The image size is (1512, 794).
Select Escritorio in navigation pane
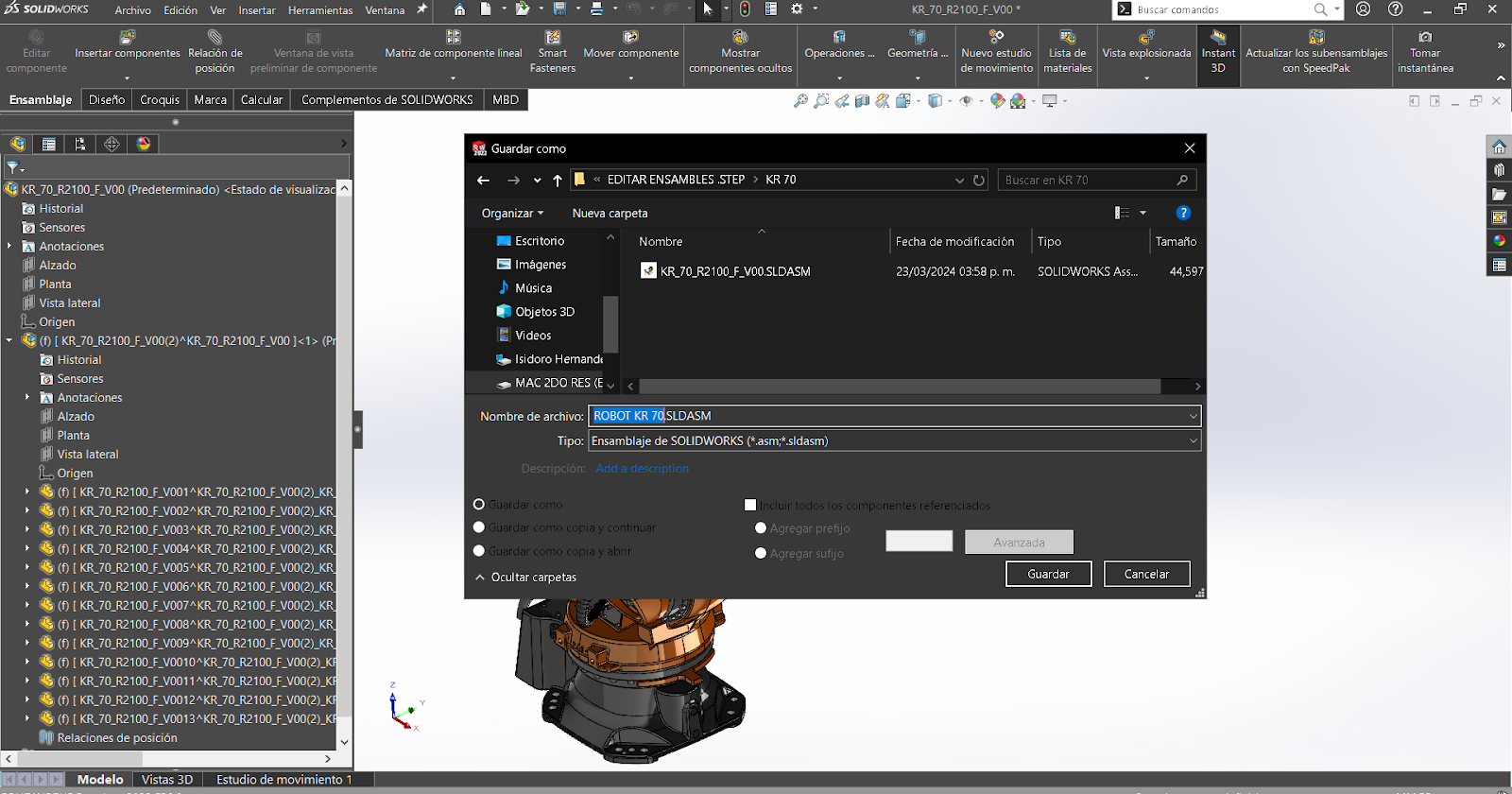[539, 241]
